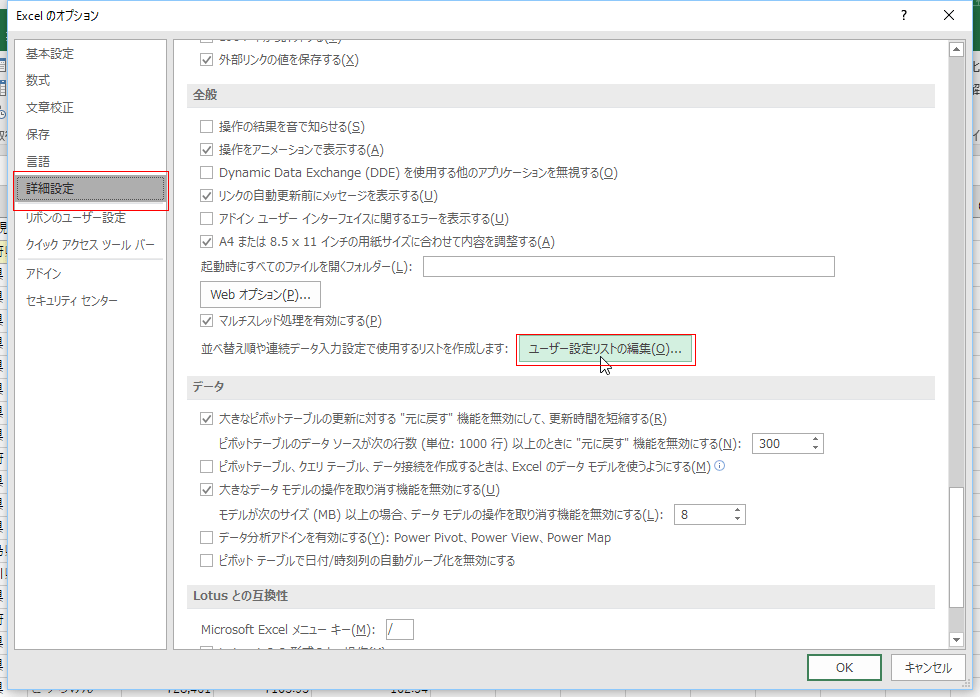Viewport: 980px width, 697px height.
Task: Uncheck 外部リンクの値を保存する checkbox
Action: [206, 60]
